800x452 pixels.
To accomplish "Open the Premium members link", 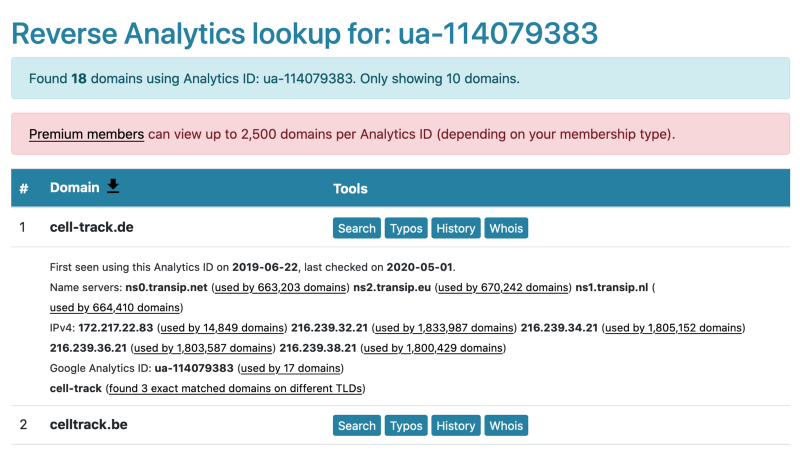I will pyautogui.click(x=86, y=134).
